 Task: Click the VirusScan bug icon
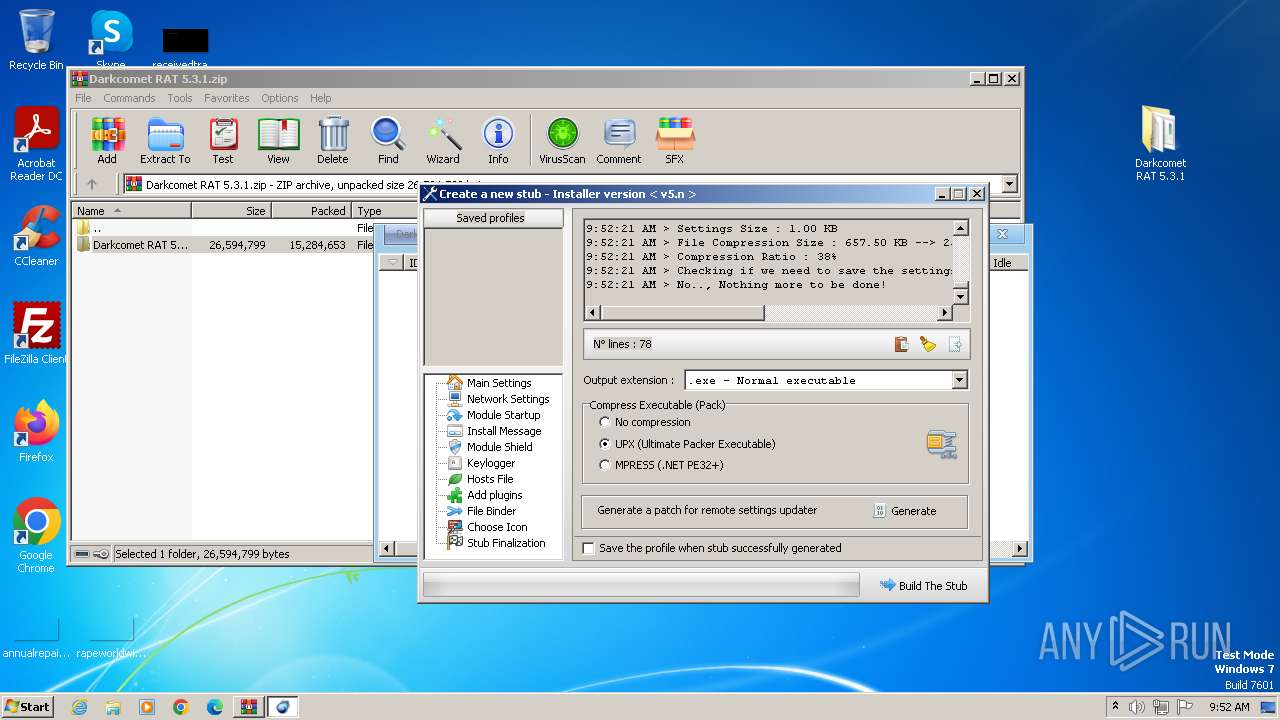coord(562,140)
